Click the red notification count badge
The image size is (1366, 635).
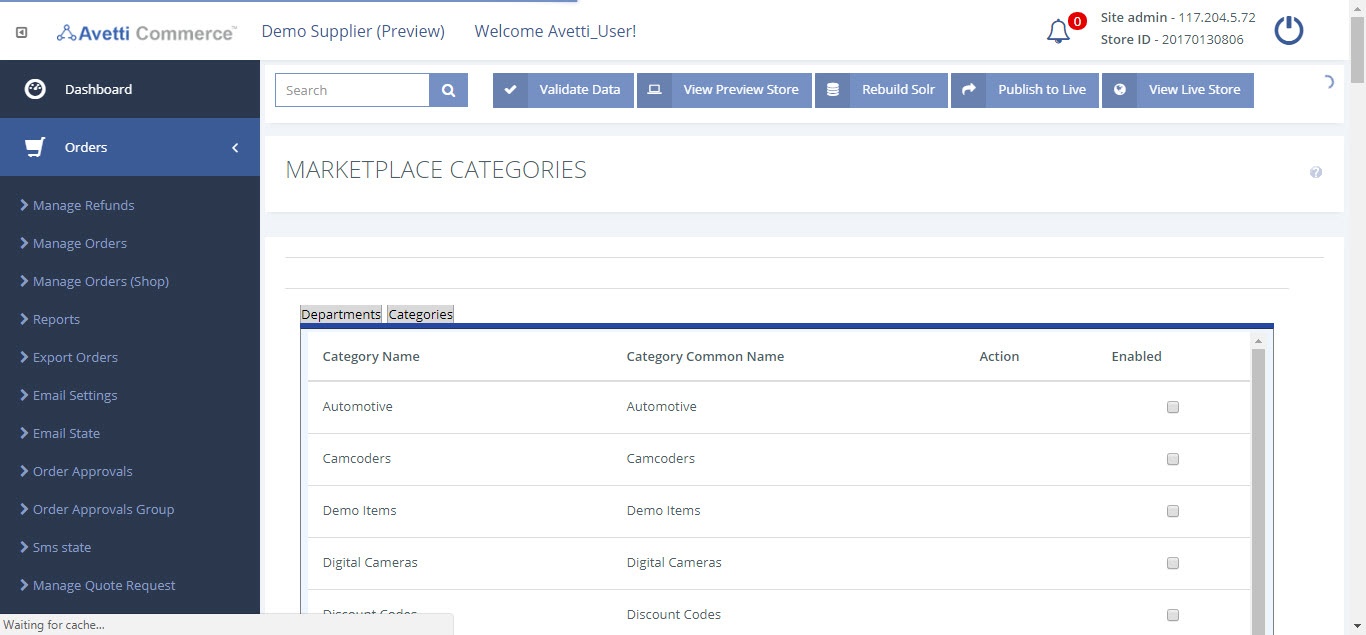pos(1077,21)
